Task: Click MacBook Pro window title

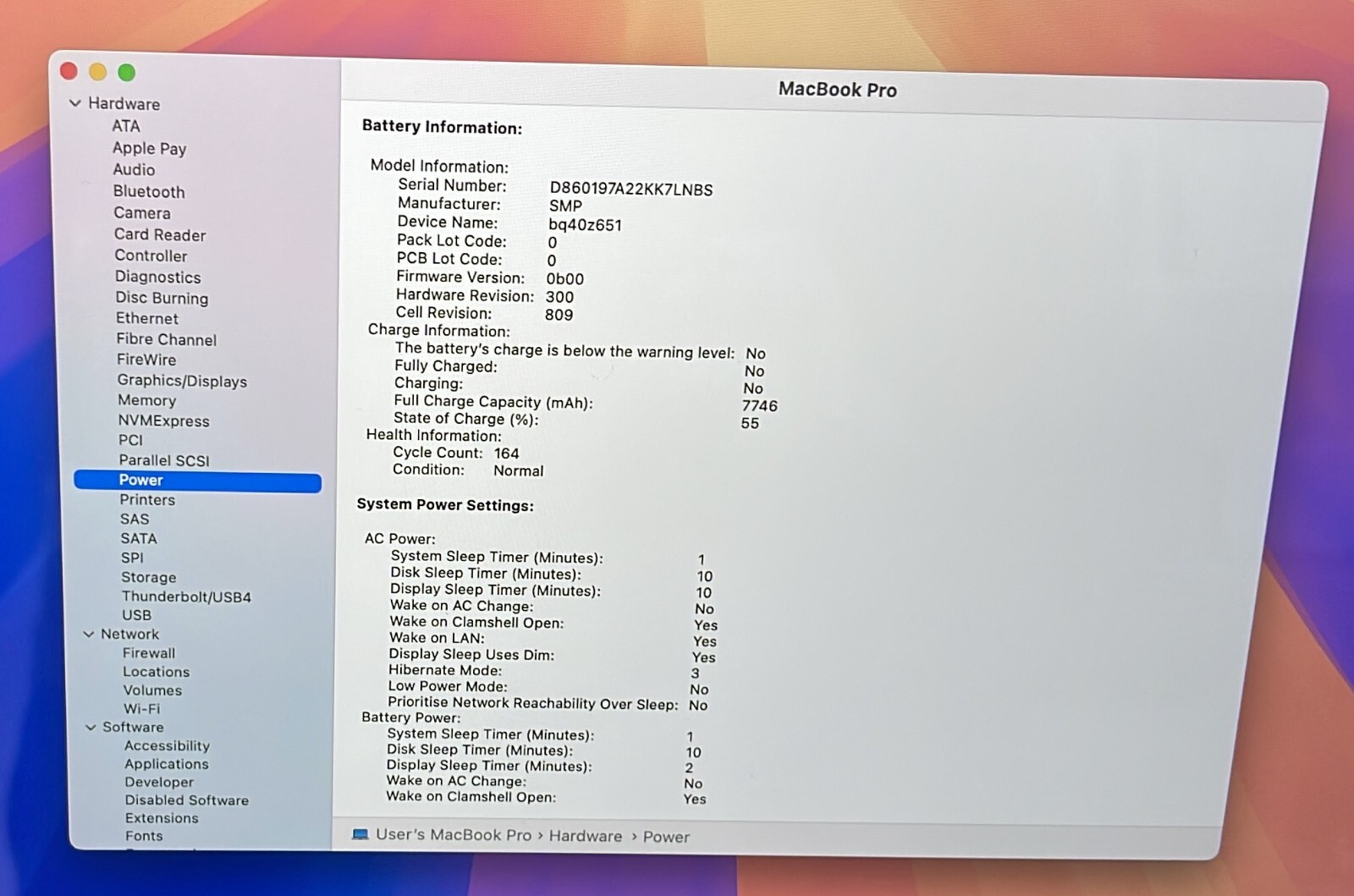Action: [x=838, y=89]
